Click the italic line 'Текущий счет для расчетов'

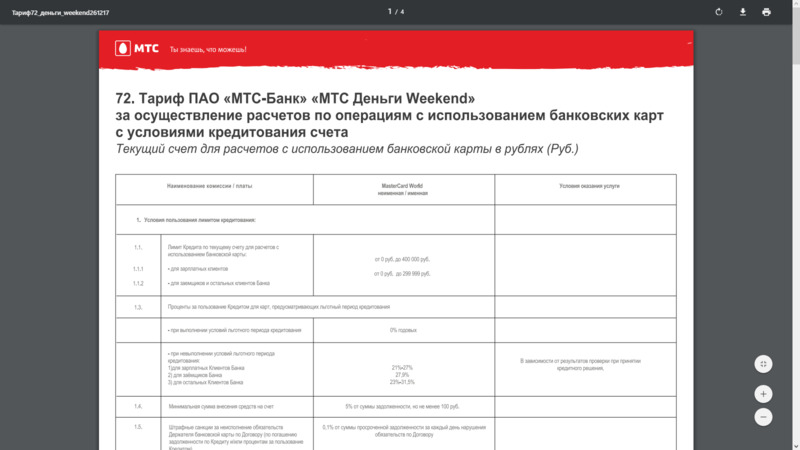pyautogui.click(x=347, y=149)
